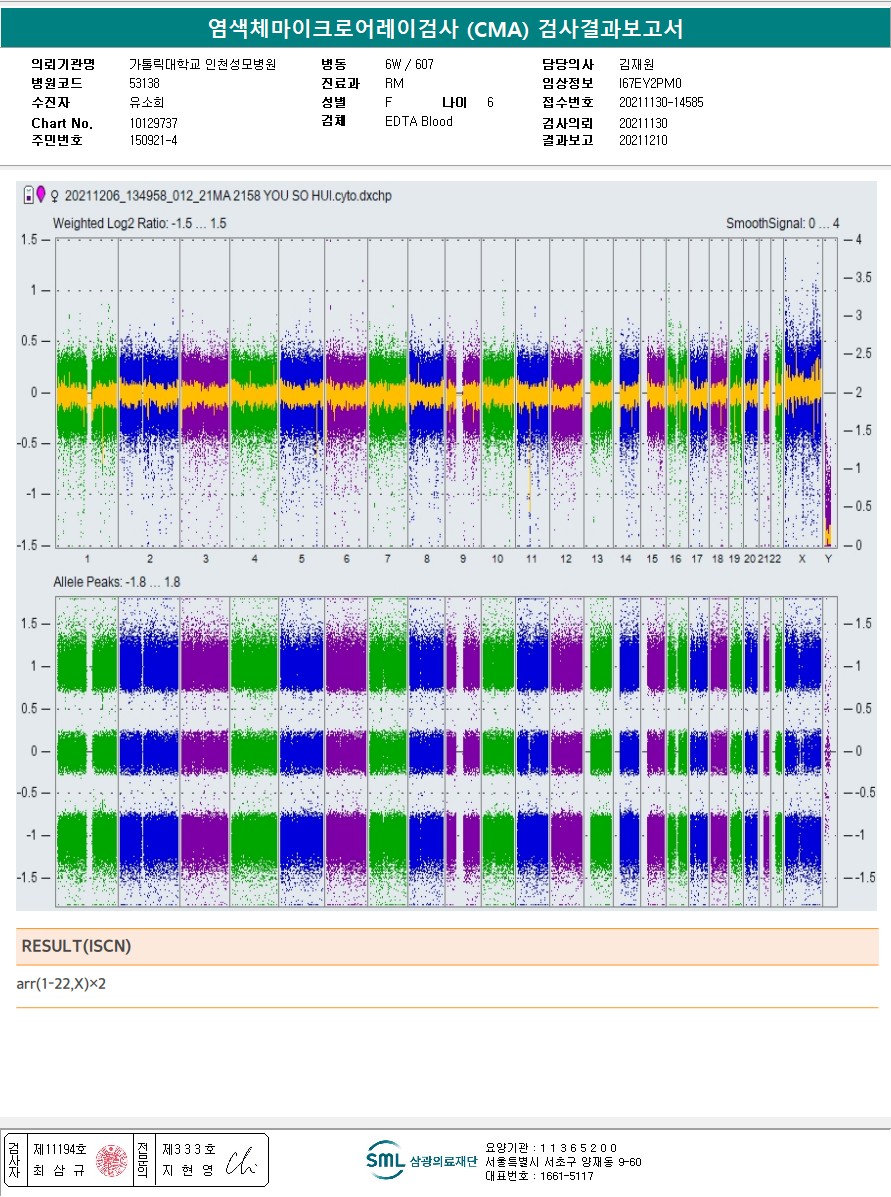Click the sample file icon before the filename

pyautogui.click(x=28, y=195)
